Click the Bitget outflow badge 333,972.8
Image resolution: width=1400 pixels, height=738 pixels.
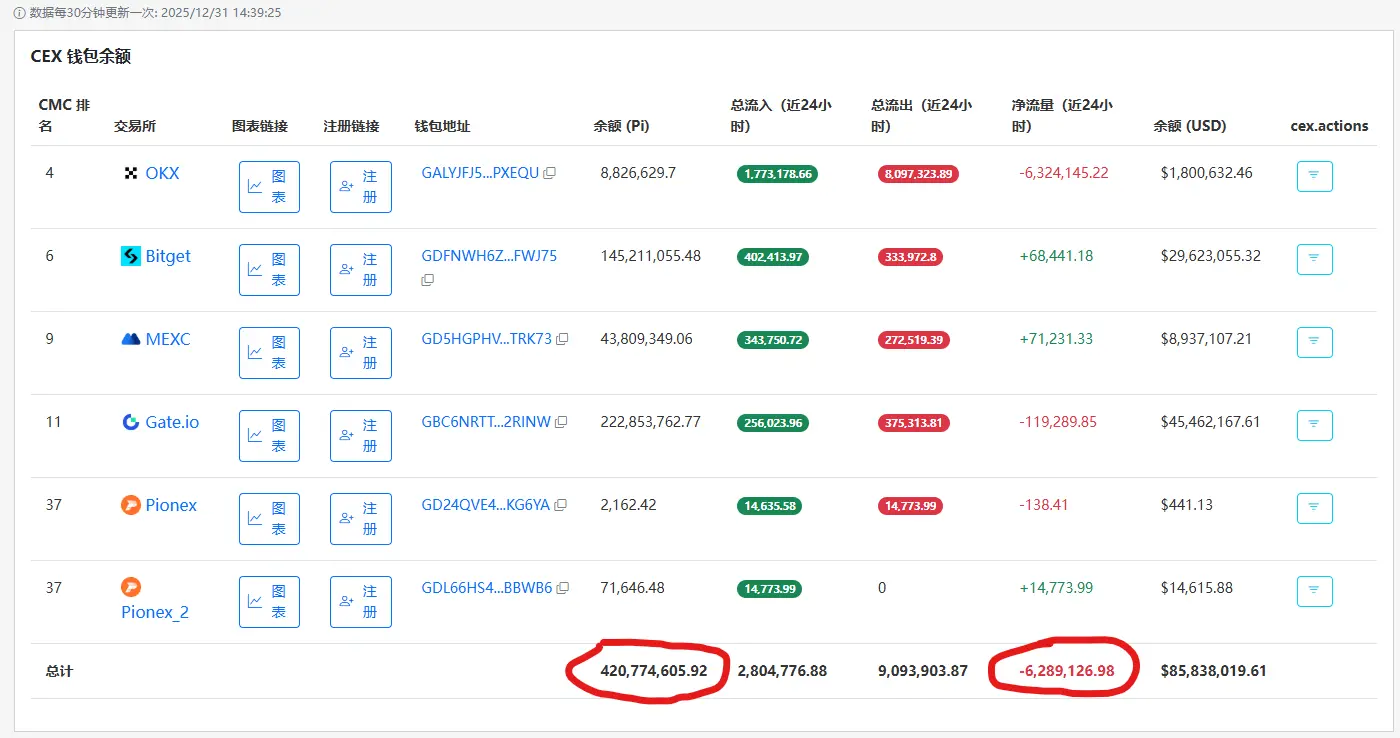(910, 257)
